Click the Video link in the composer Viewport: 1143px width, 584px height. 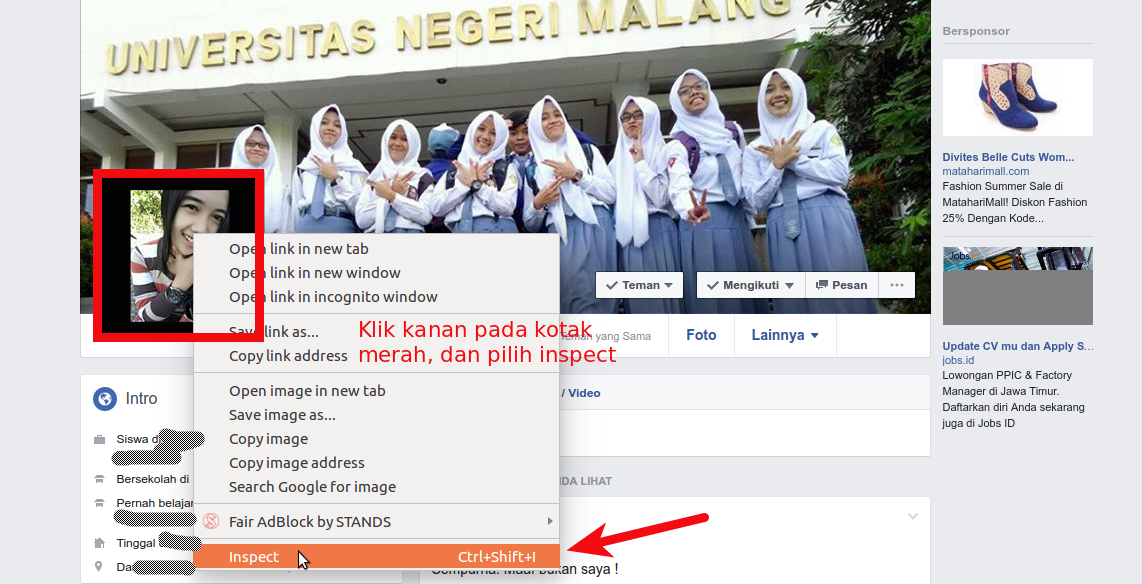[584, 393]
